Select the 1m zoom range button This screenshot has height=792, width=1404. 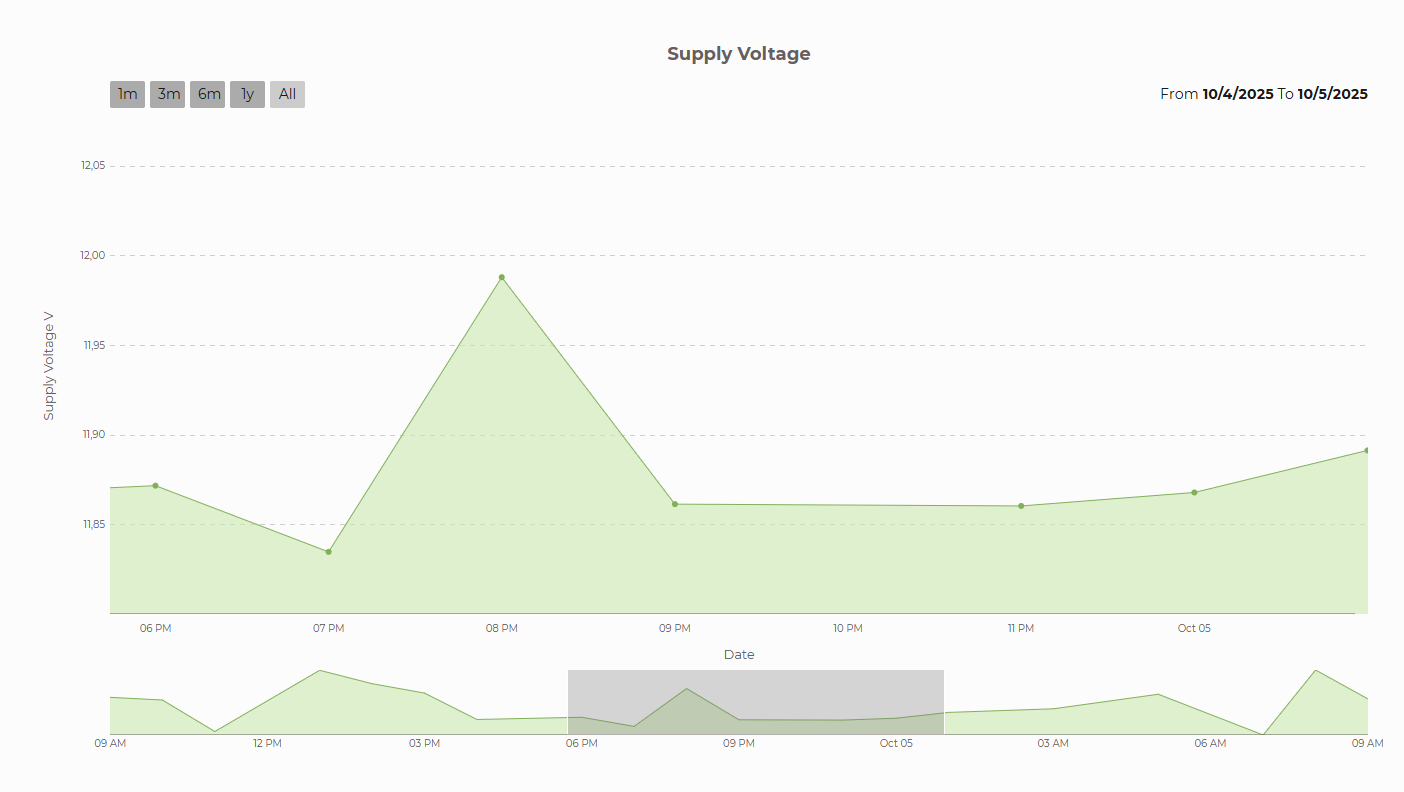tap(127, 94)
